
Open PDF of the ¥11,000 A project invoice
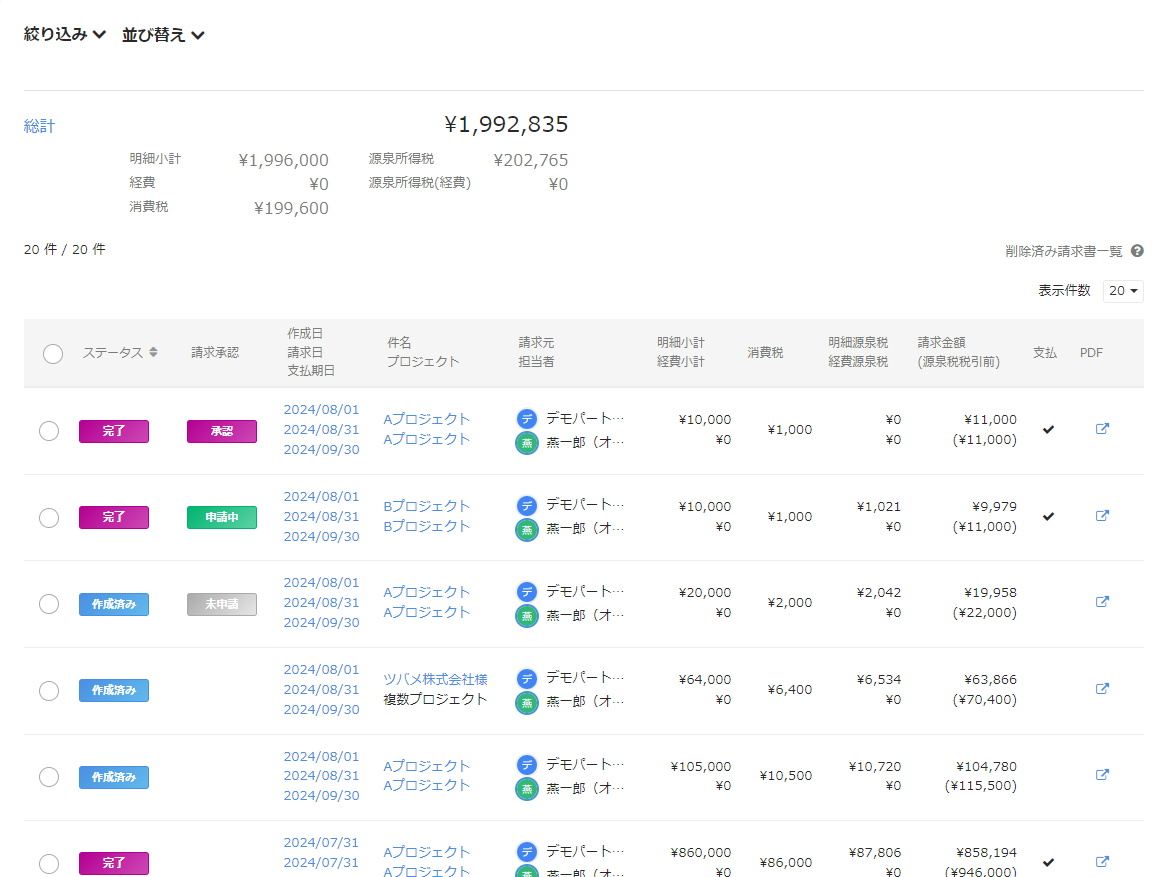1102,429
